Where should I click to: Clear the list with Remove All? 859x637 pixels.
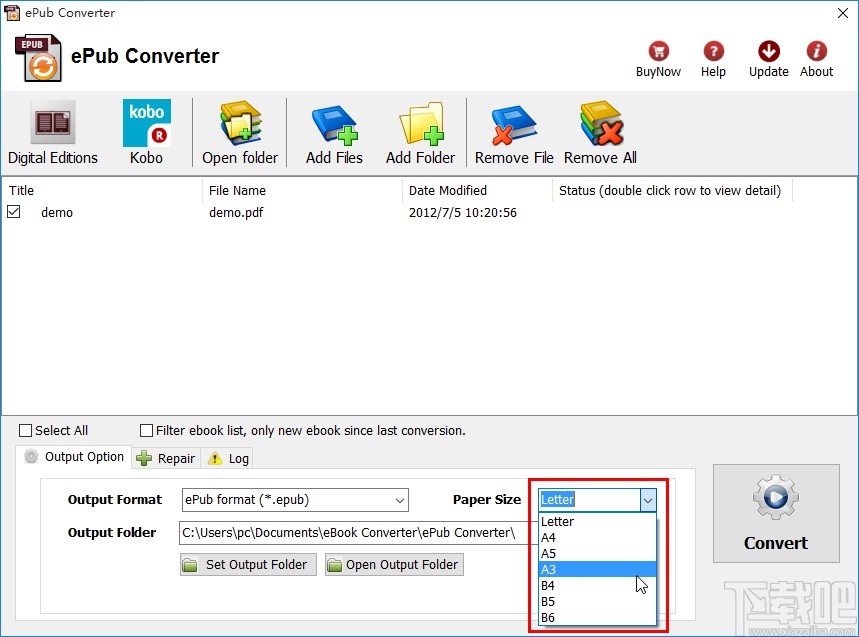click(600, 133)
